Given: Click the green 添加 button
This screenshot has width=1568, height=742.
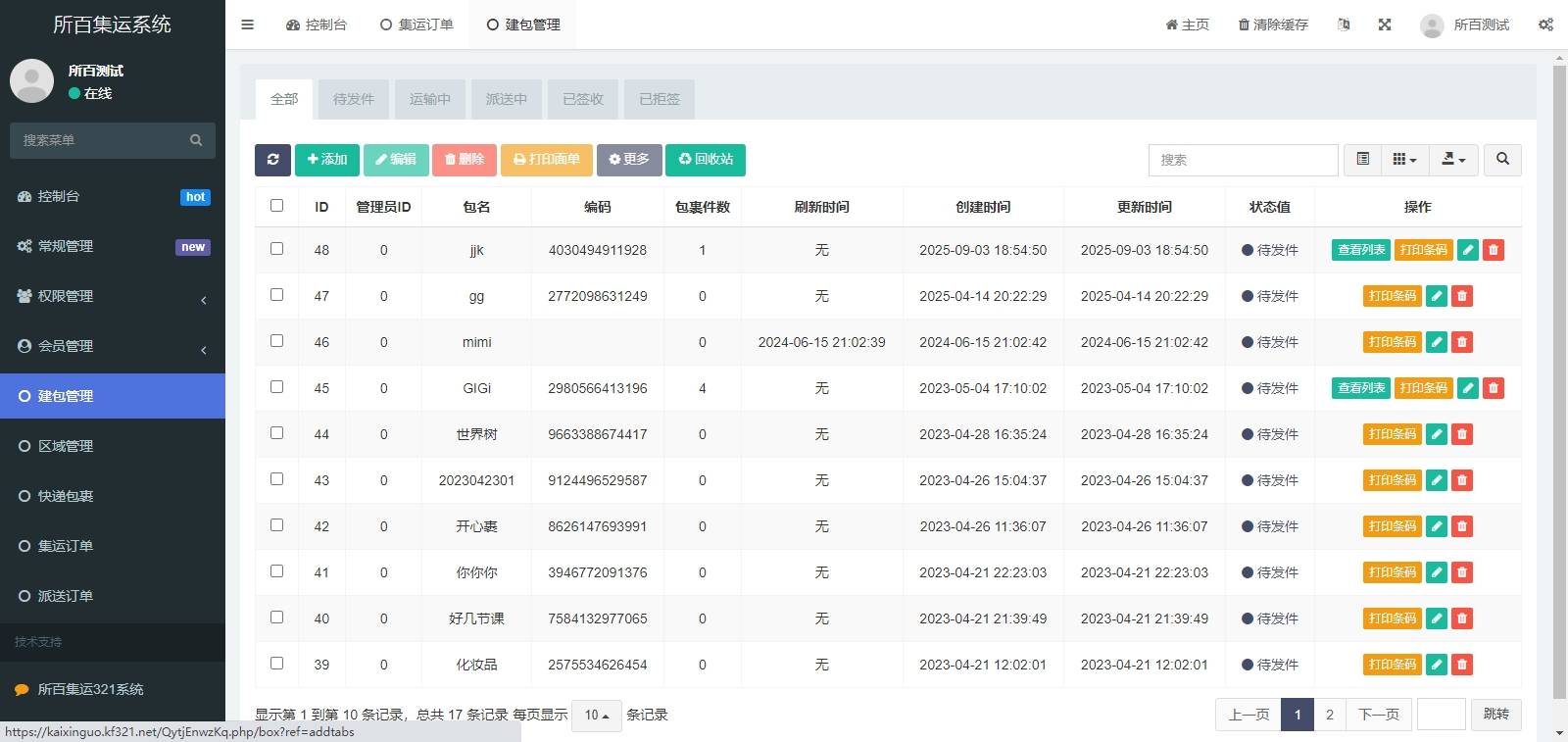Looking at the screenshot, I should [x=327, y=160].
